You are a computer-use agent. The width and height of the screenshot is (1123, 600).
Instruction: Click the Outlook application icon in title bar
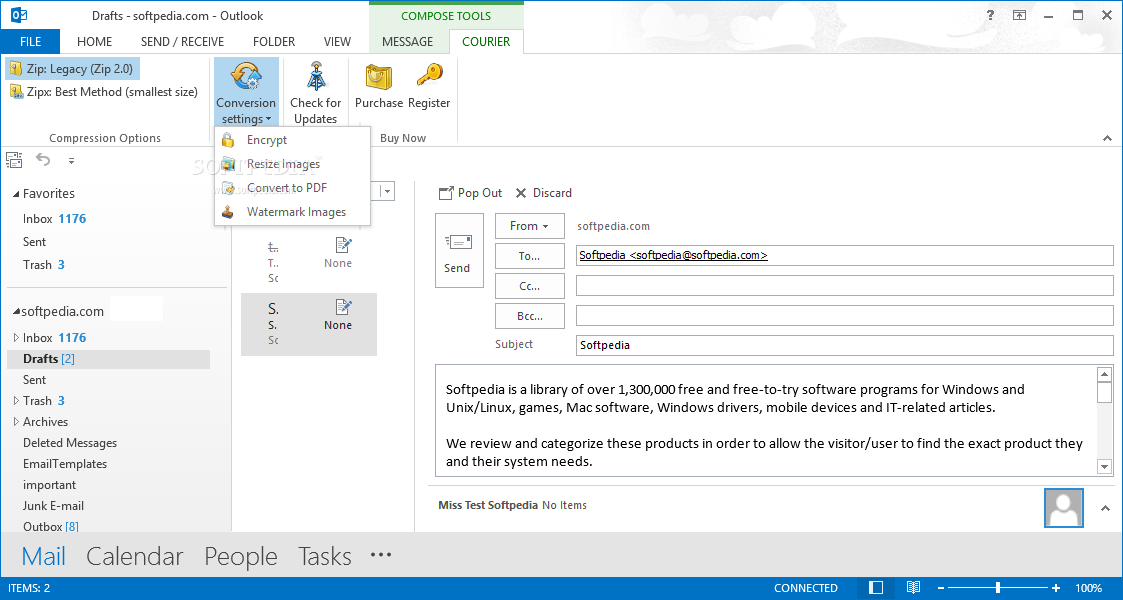click(x=19, y=15)
